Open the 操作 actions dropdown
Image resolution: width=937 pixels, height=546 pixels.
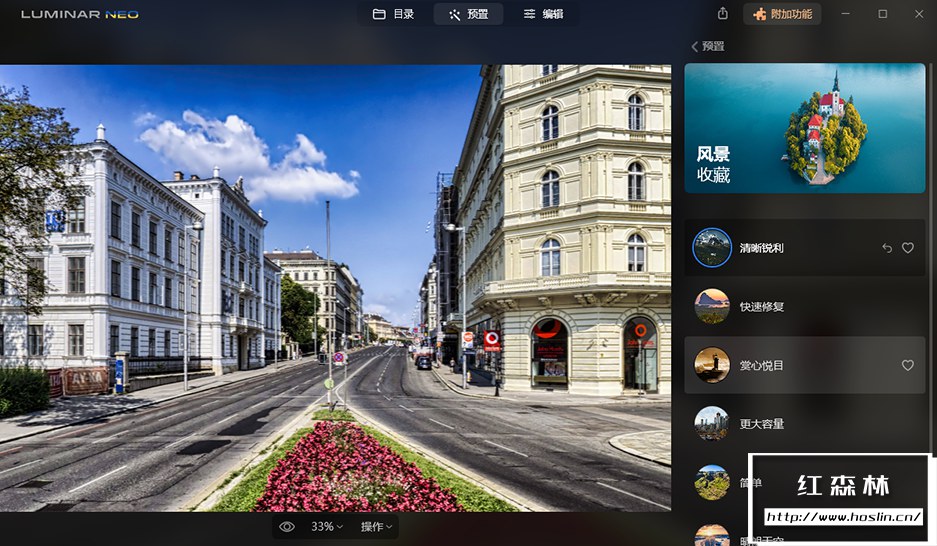click(376, 526)
